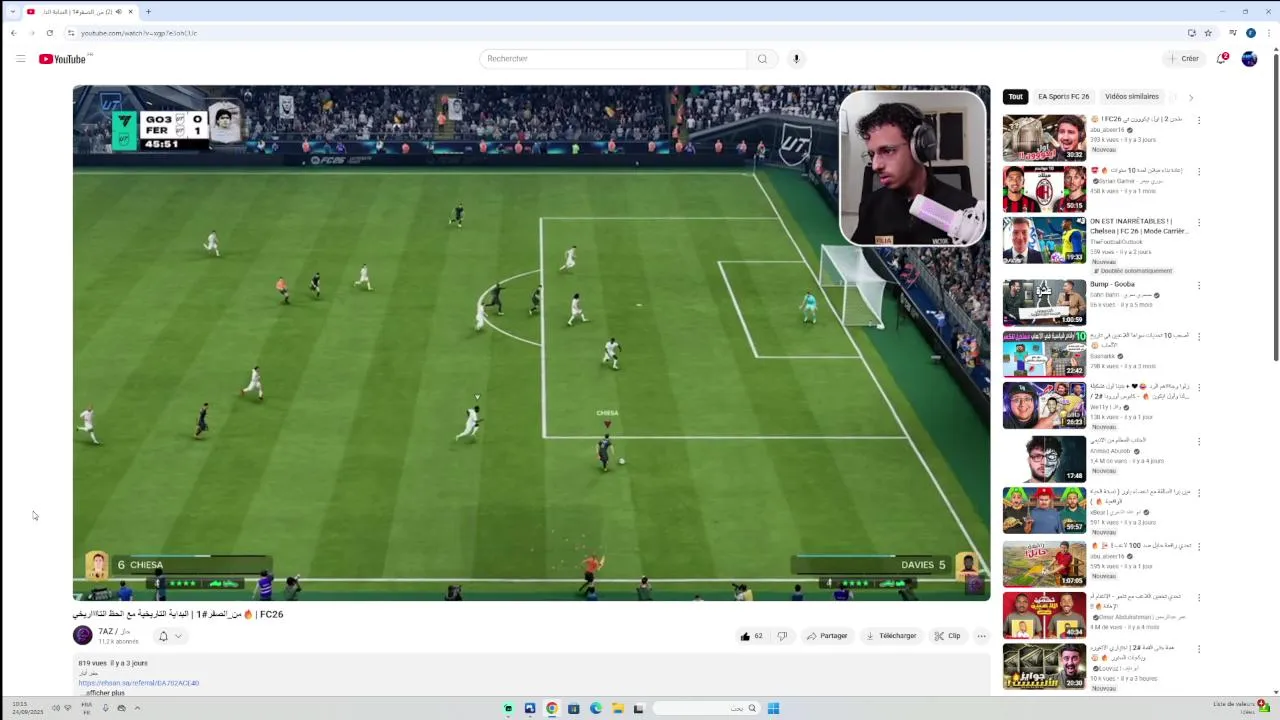Screen dimensions: 1280x720
Task: Click the Rechercher search field
Action: (613, 59)
